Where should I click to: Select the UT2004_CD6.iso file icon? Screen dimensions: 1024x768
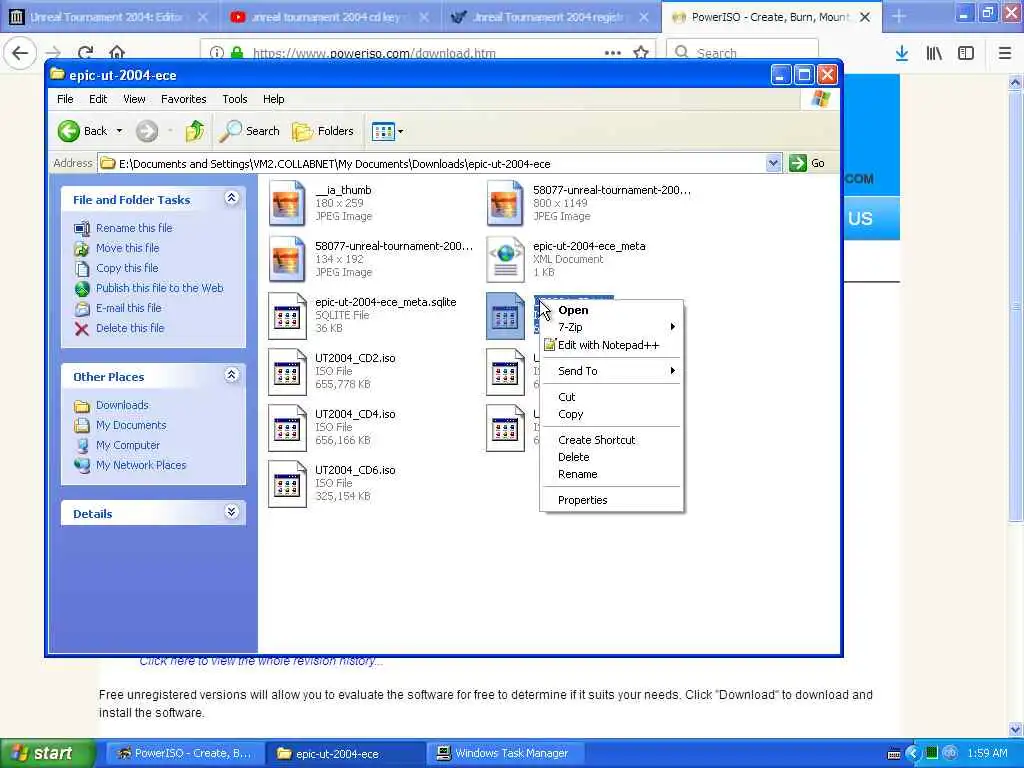click(x=287, y=484)
